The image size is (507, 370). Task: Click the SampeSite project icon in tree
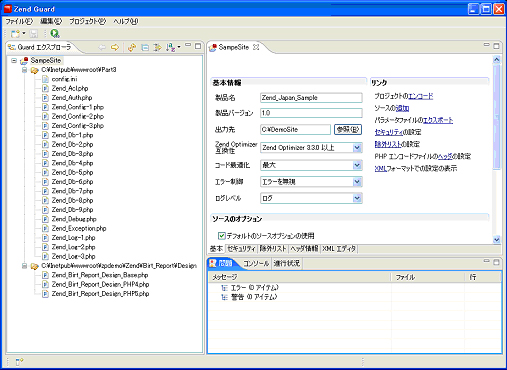click(x=24, y=61)
